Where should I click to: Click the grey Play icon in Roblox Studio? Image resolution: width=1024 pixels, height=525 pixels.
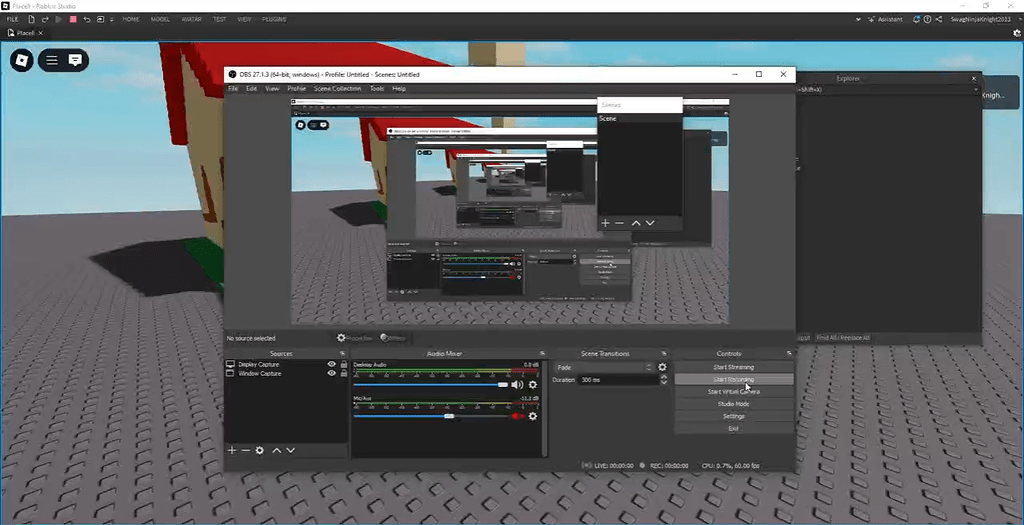(x=59, y=20)
